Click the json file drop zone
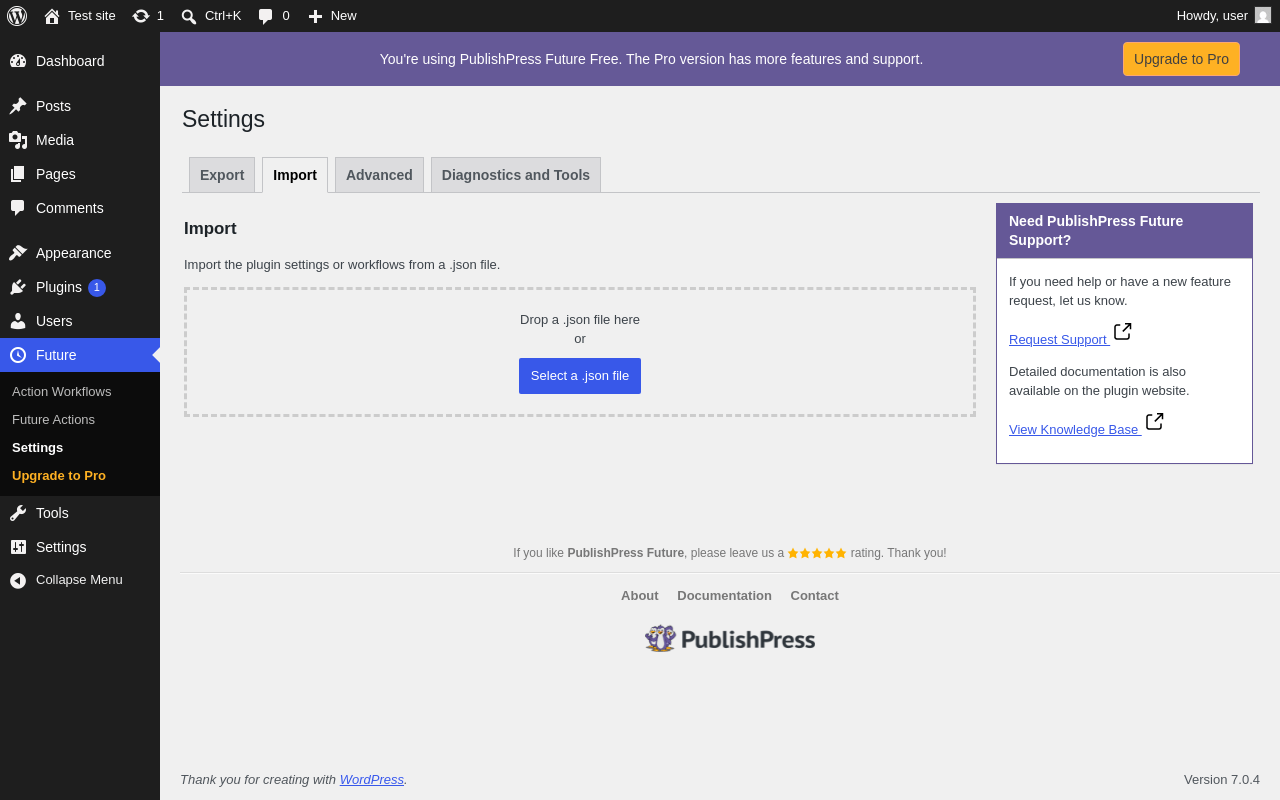 pyautogui.click(x=580, y=352)
